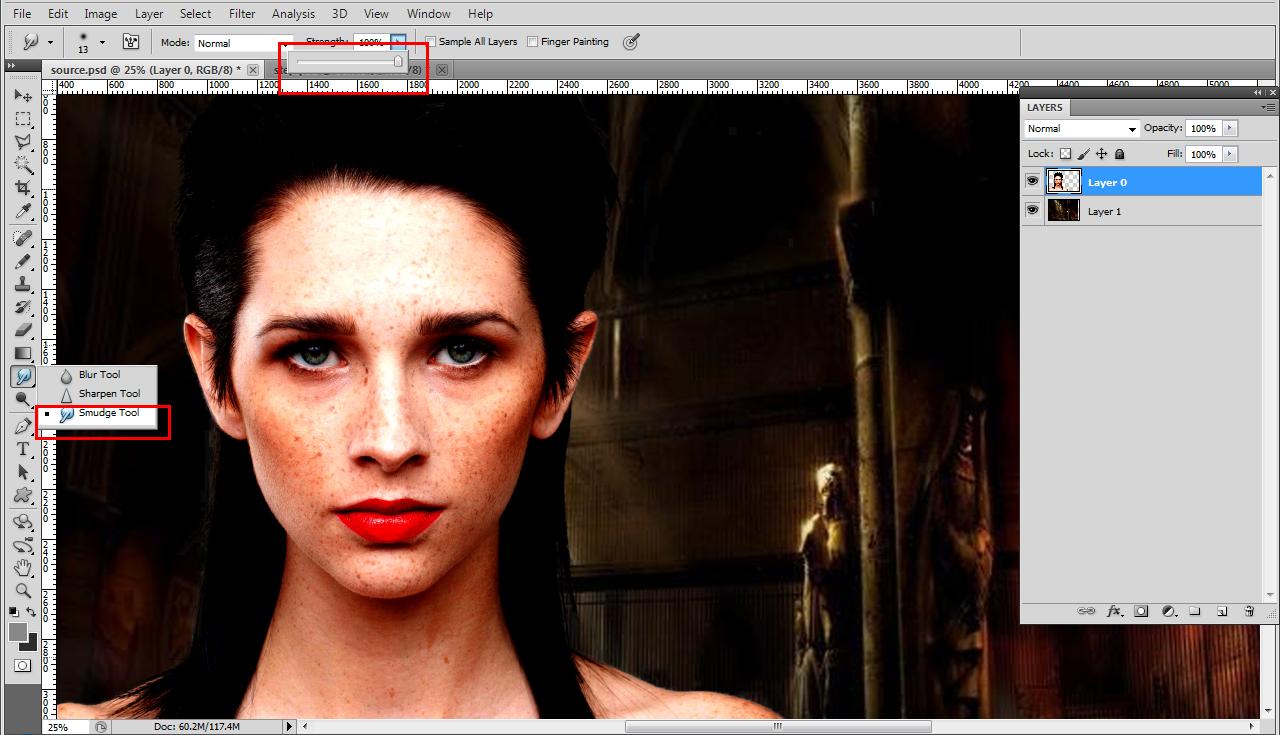This screenshot has height=735, width=1280.
Task: Toggle lock all
Action: pos(1119,154)
